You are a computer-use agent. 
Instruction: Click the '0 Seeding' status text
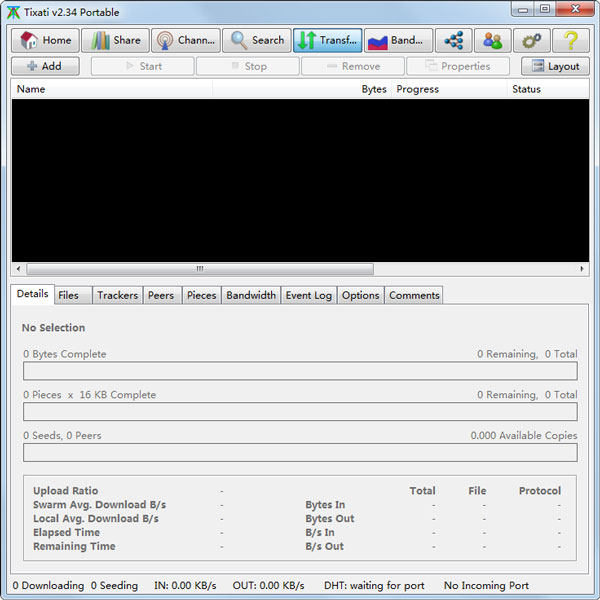(114, 585)
